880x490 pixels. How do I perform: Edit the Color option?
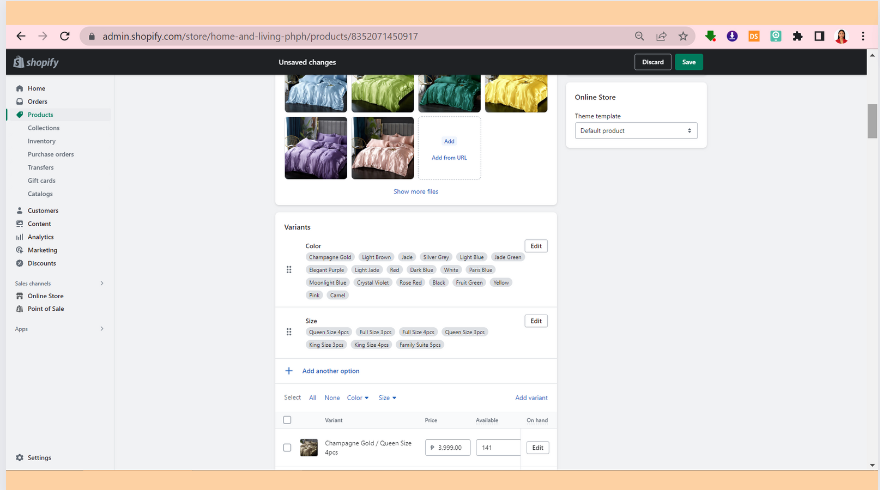tap(536, 246)
